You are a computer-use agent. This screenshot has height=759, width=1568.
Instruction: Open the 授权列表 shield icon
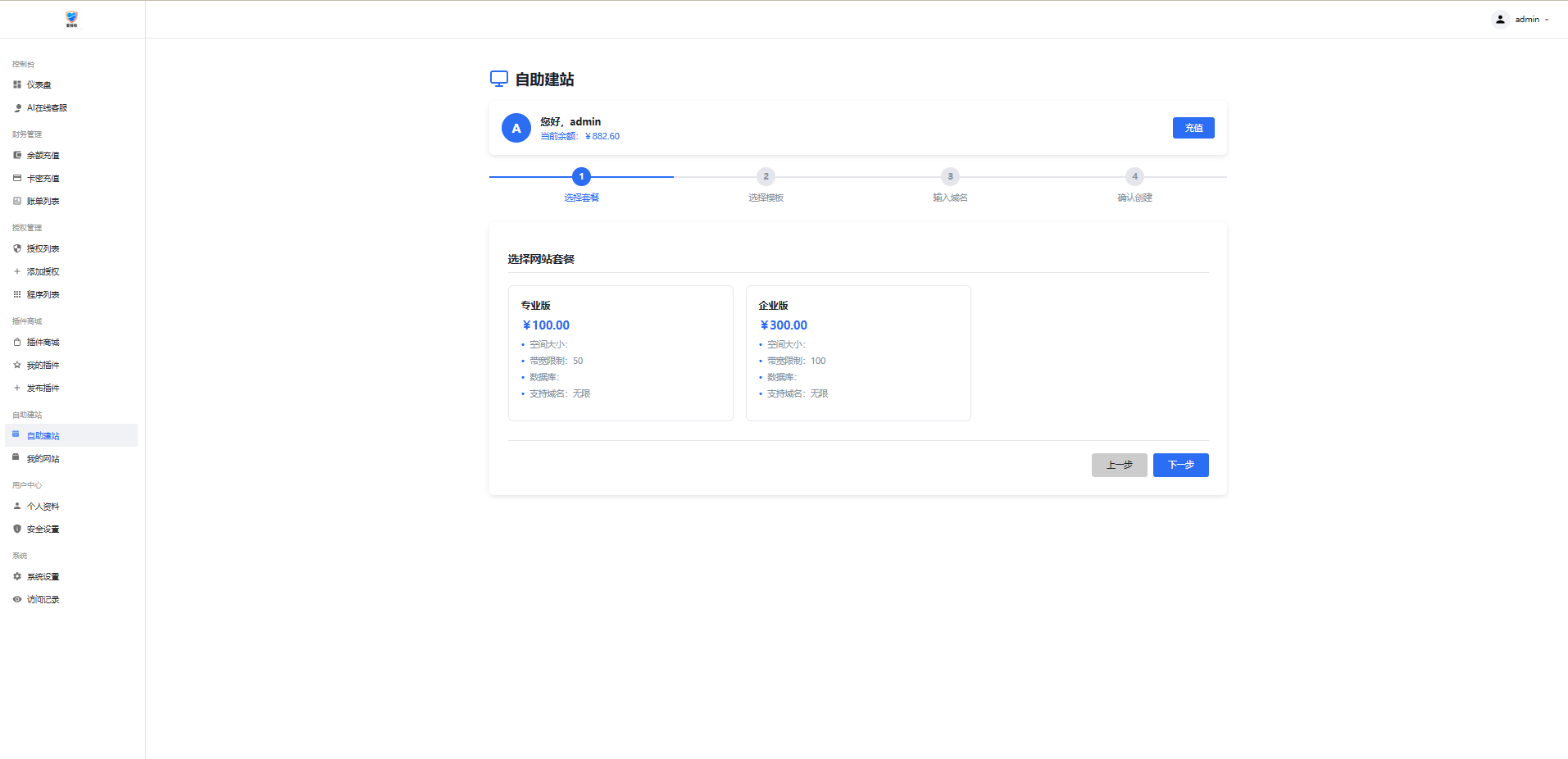[x=17, y=248]
